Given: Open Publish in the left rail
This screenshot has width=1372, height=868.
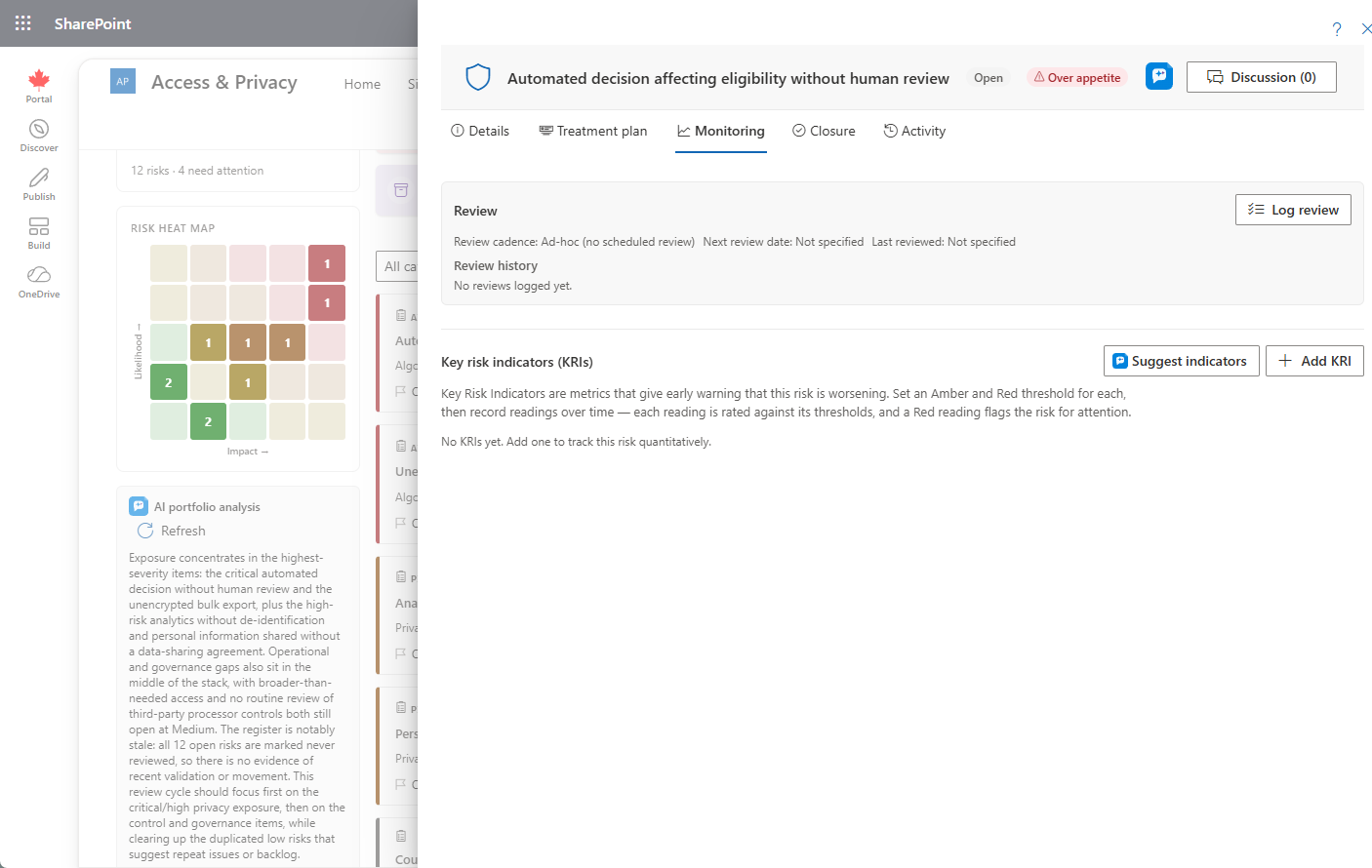Looking at the screenshot, I should 39,184.
